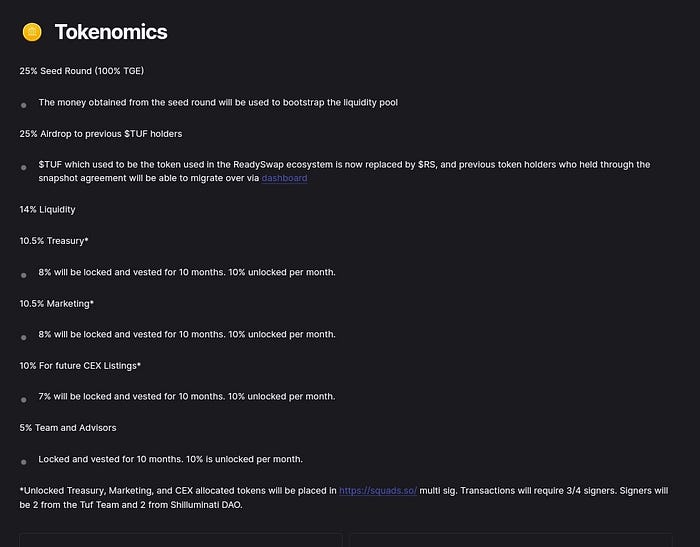Image resolution: width=700 pixels, height=547 pixels.
Task: Click the 25% Airdrop to previous $TUF holders line
Action: tap(100, 133)
